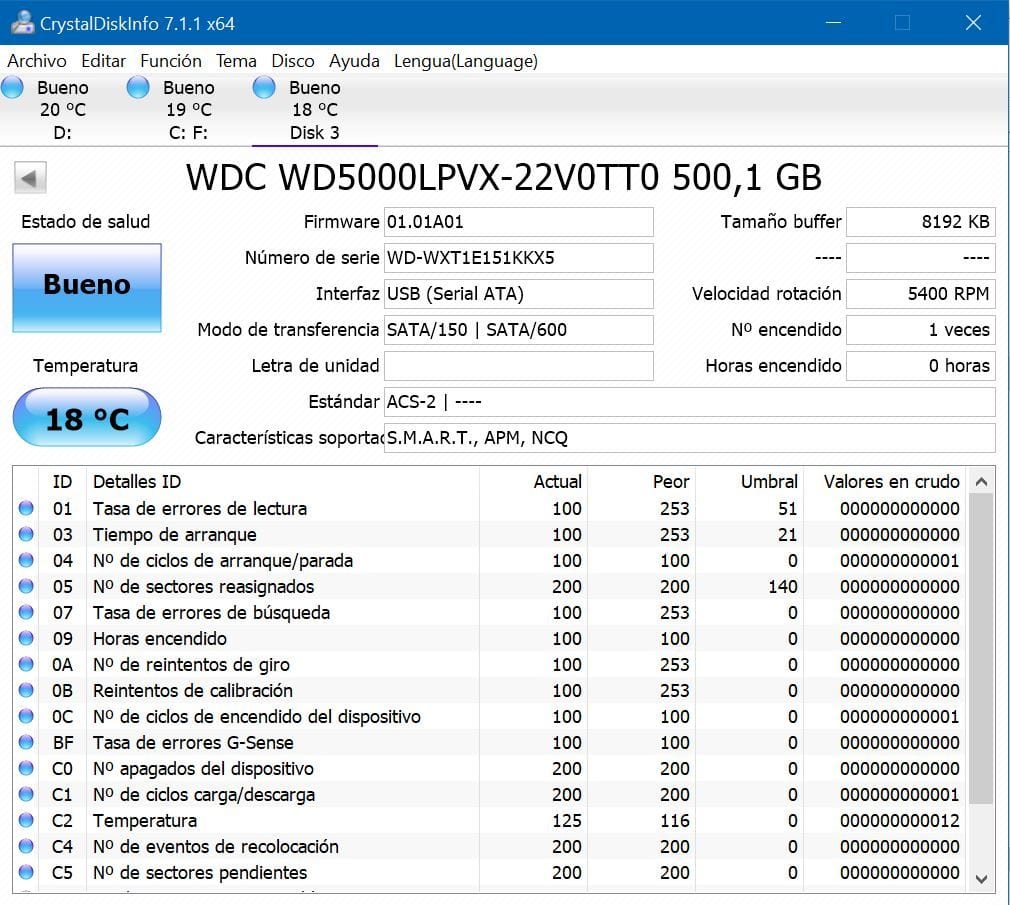The height and width of the screenshot is (905, 1010).
Task: Click the transfer mode field SATA/150 | SATA/600
Action: [519, 330]
